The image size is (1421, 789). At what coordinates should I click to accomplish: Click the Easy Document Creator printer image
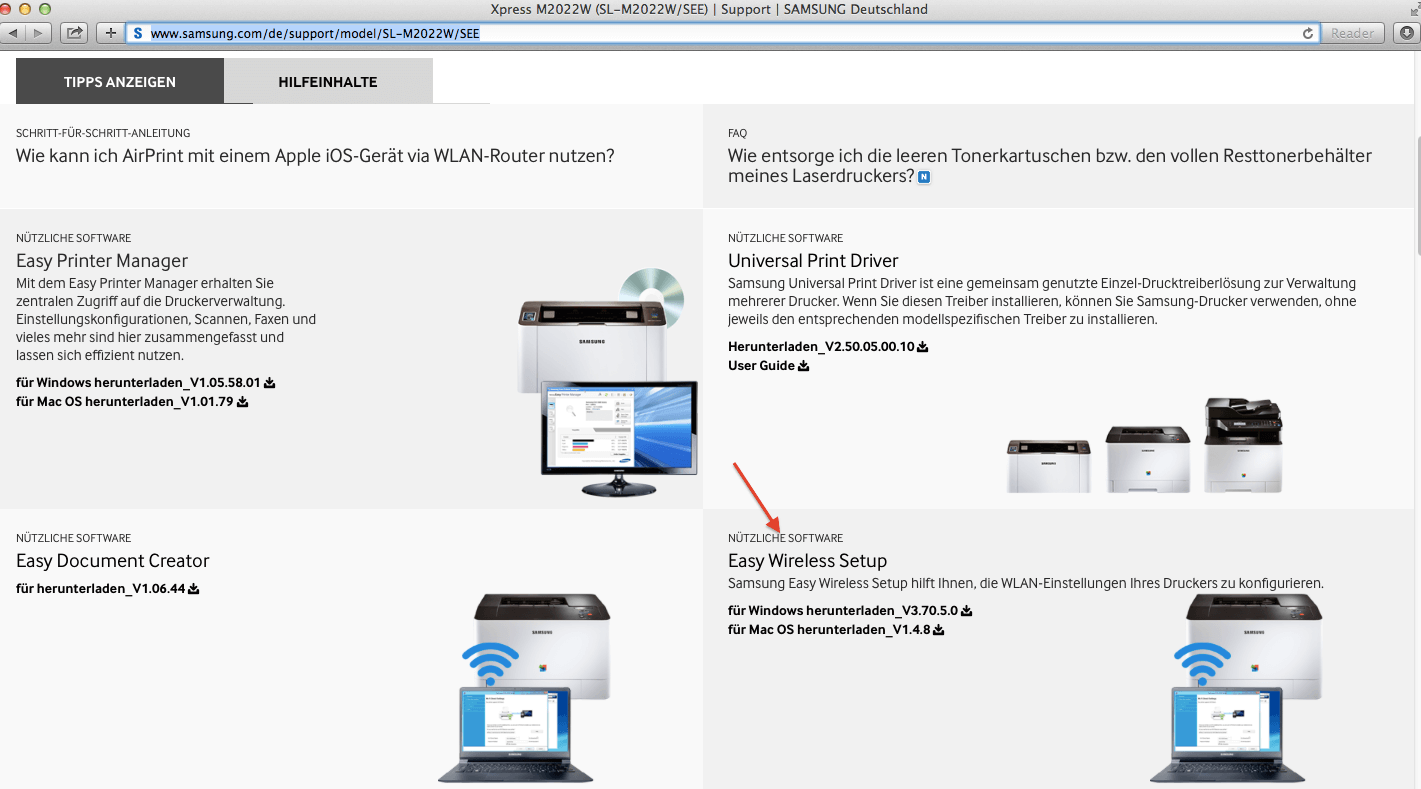click(x=524, y=687)
